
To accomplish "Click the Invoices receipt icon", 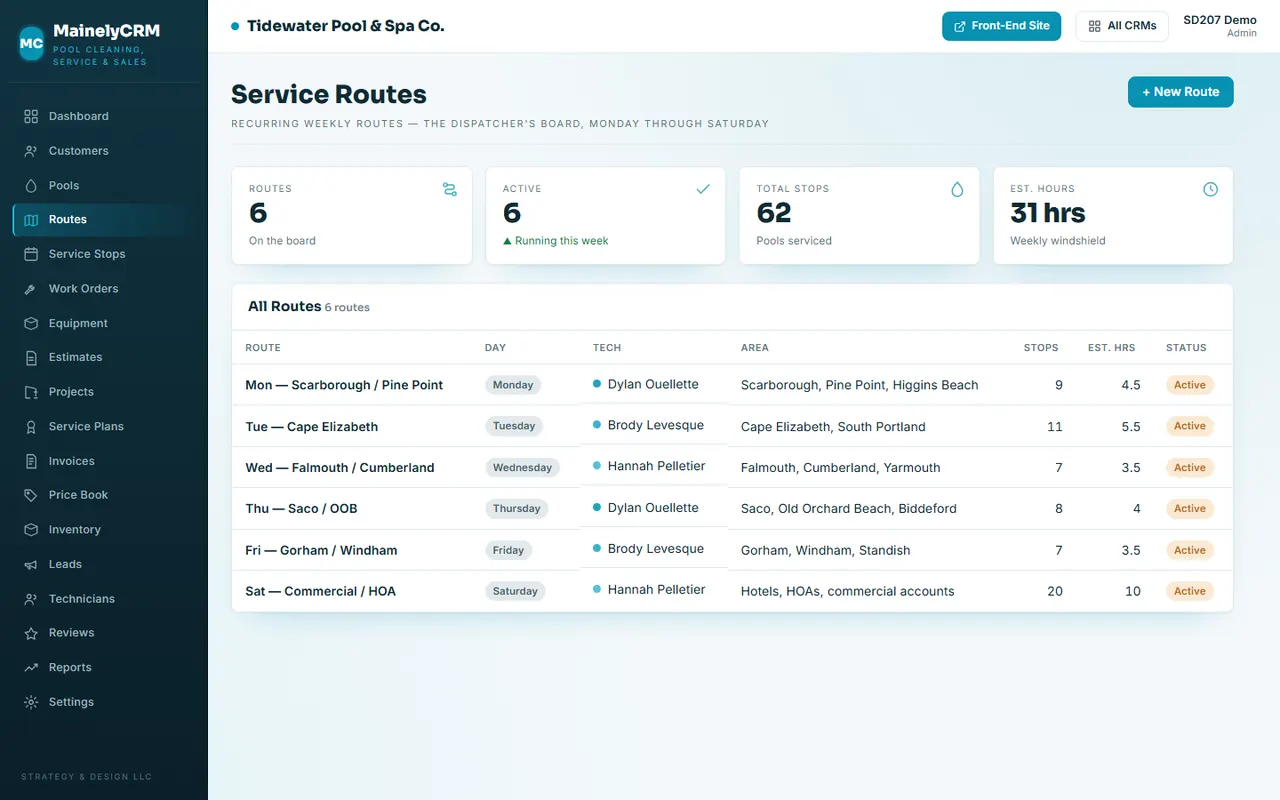I will pos(31,461).
